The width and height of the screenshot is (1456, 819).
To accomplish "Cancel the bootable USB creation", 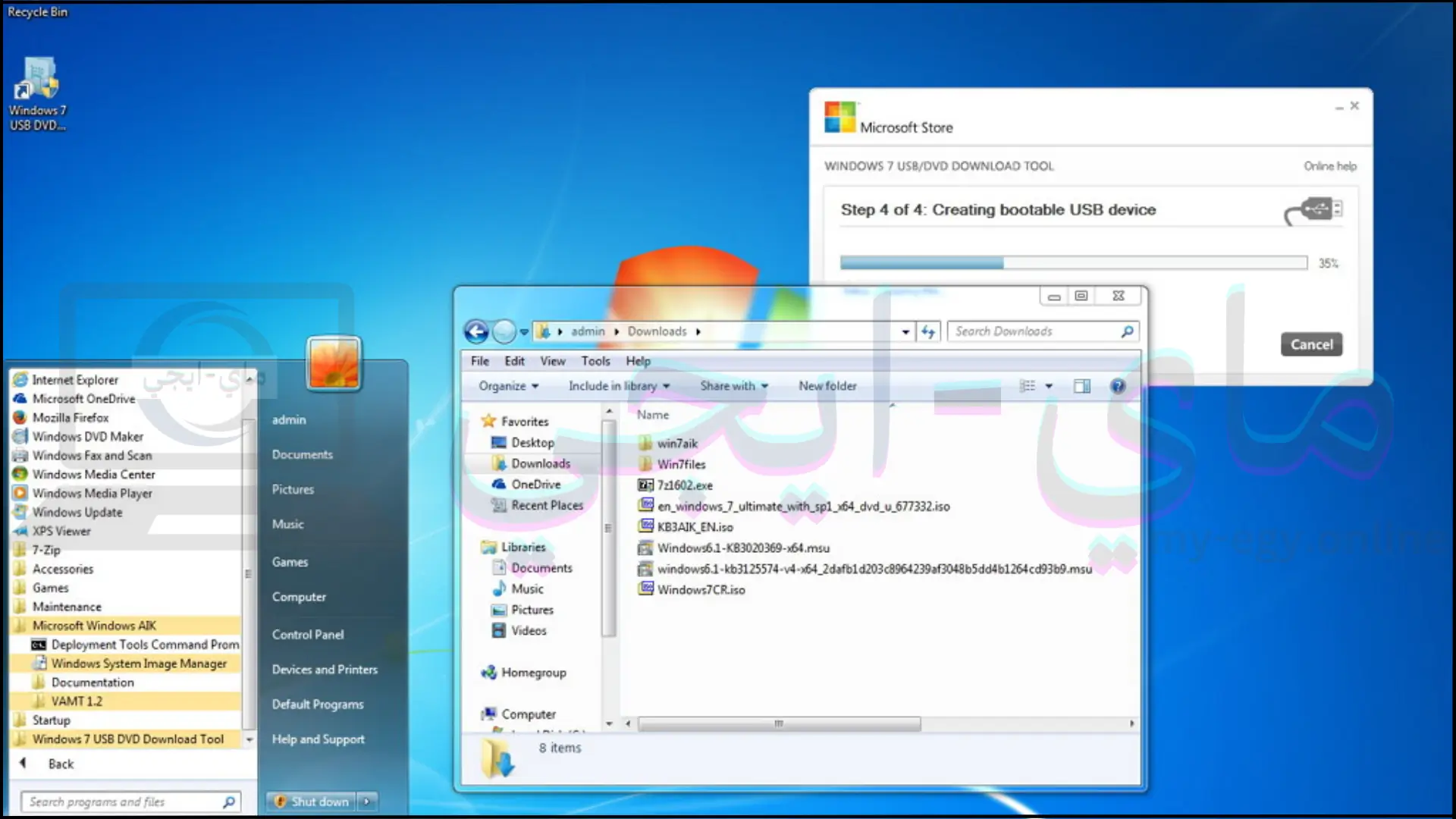I will (x=1311, y=344).
